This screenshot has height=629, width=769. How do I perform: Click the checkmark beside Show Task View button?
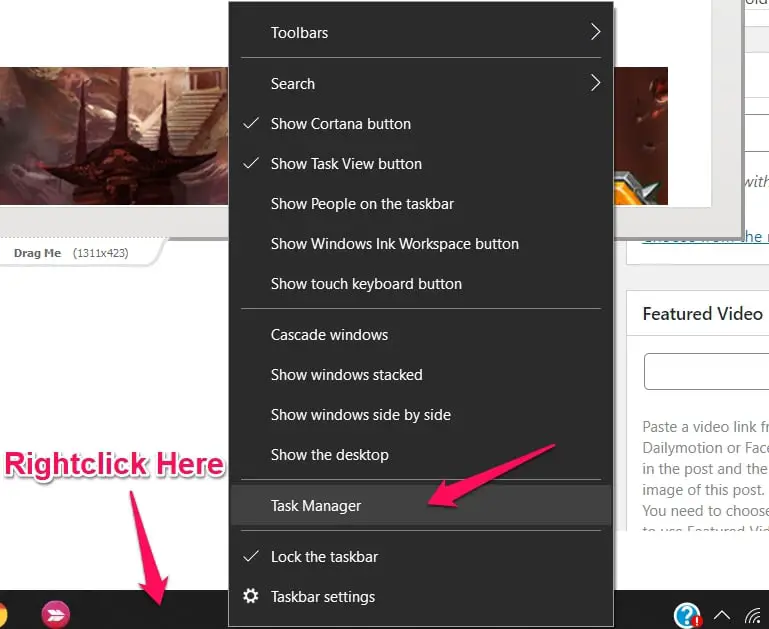pos(251,163)
